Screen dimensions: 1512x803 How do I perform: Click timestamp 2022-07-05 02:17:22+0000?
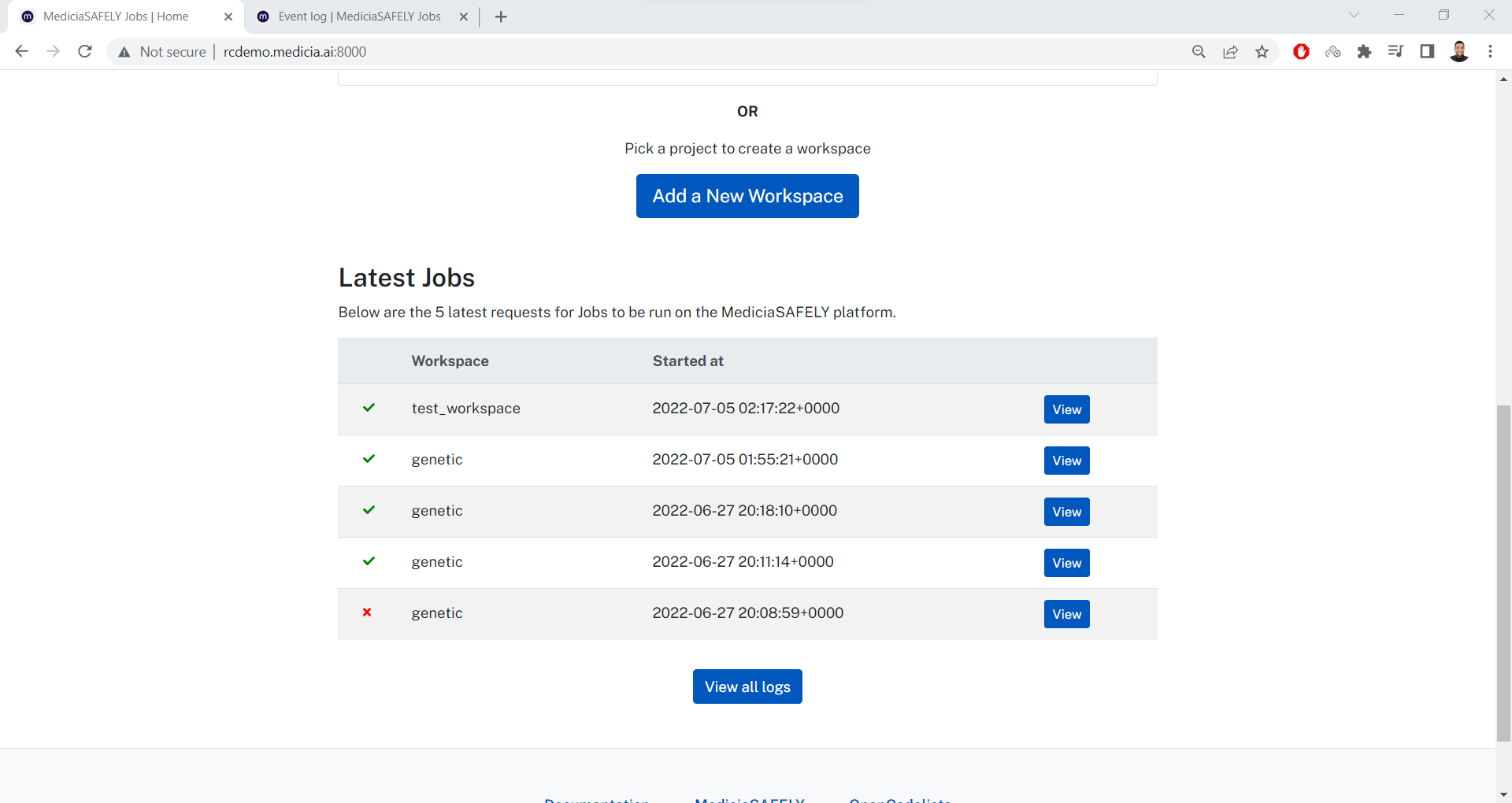[x=746, y=409]
